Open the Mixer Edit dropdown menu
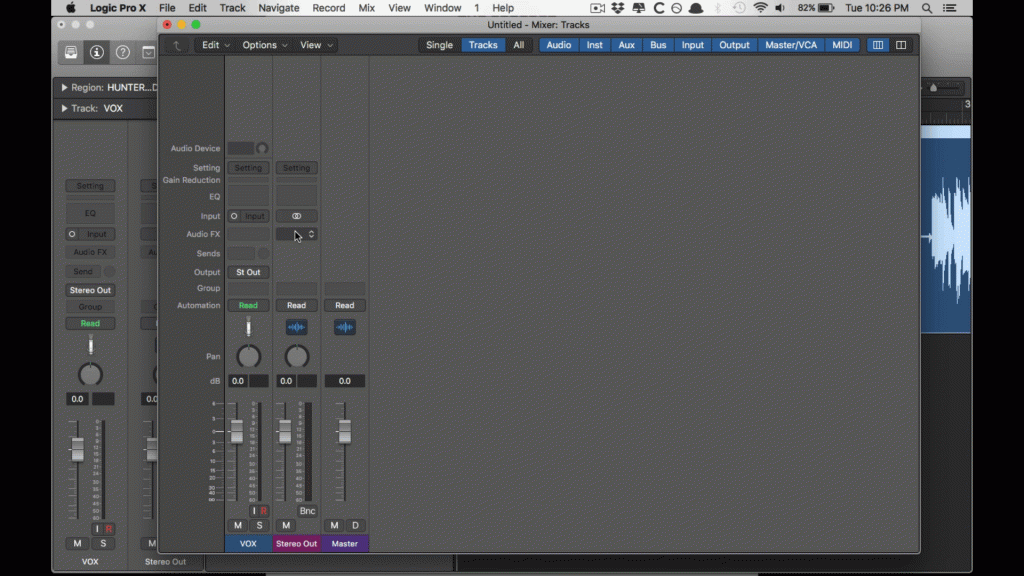This screenshot has height=576, width=1024. pyautogui.click(x=216, y=45)
